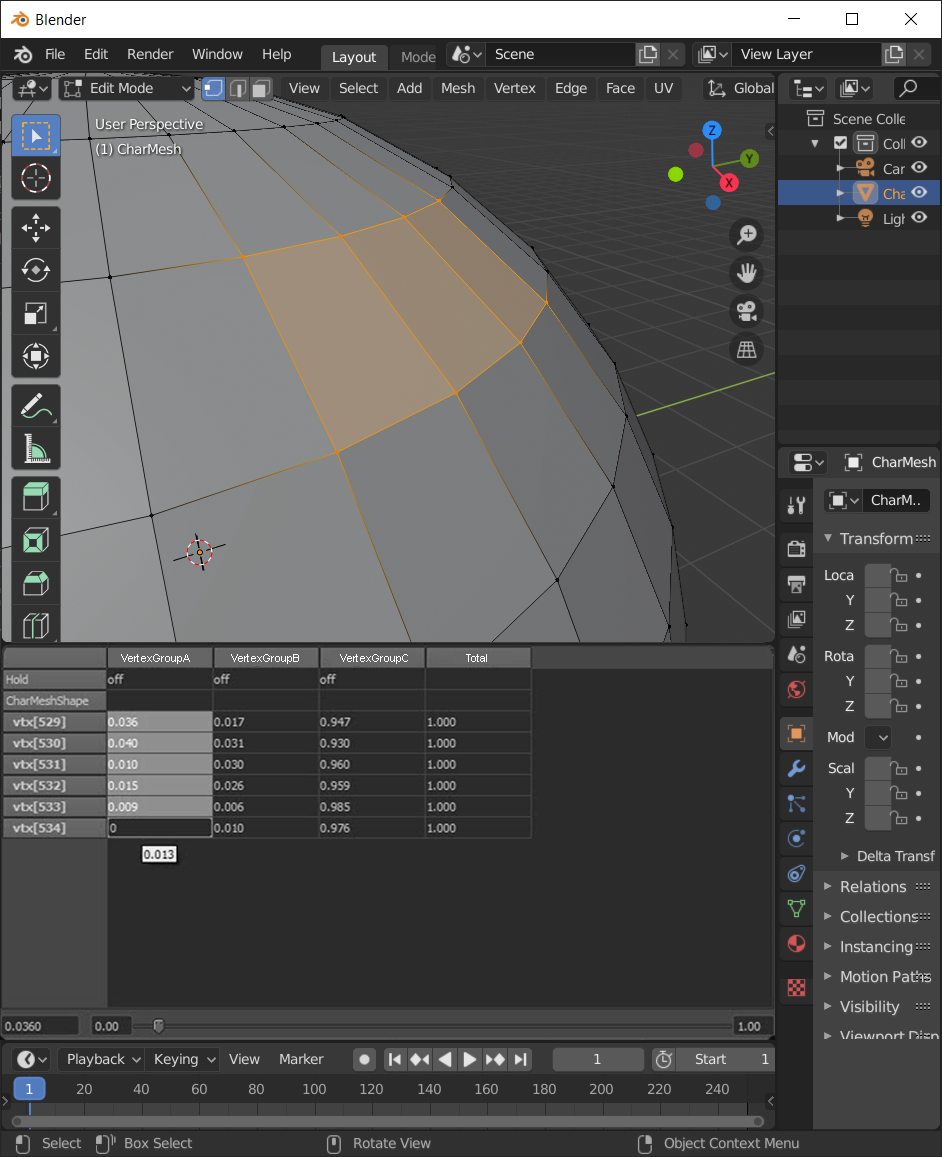
Task: Select the Measure tool
Action: coord(35,449)
